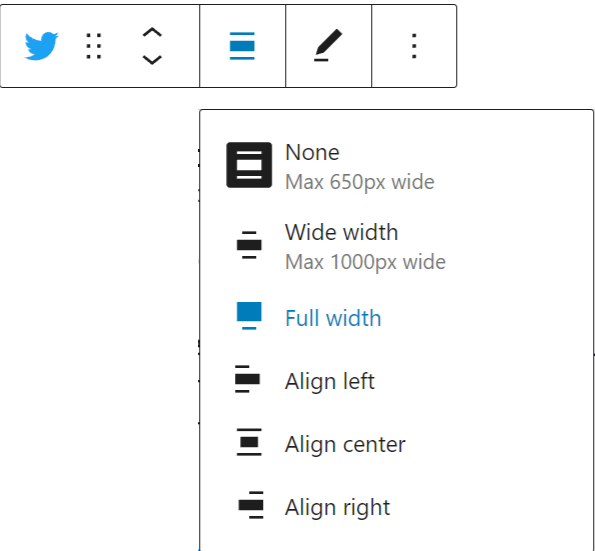The height and width of the screenshot is (551, 595).
Task: Choose the "Align left" text entry
Action: [x=330, y=381]
